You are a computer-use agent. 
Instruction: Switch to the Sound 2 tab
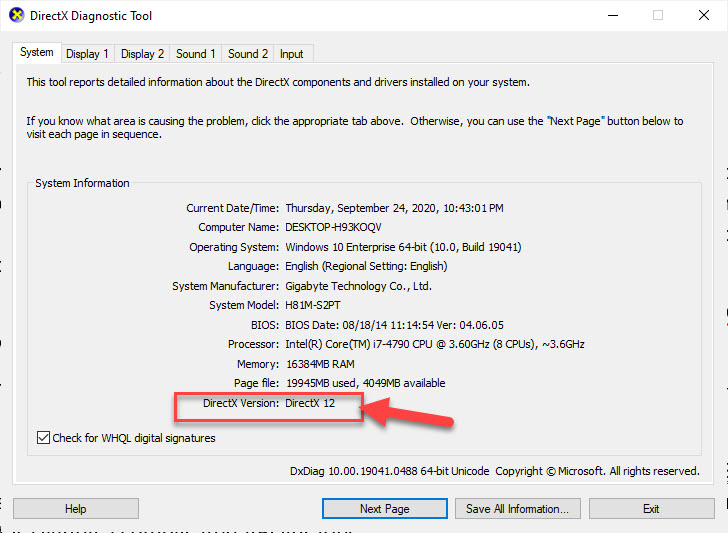coord(248,54)
